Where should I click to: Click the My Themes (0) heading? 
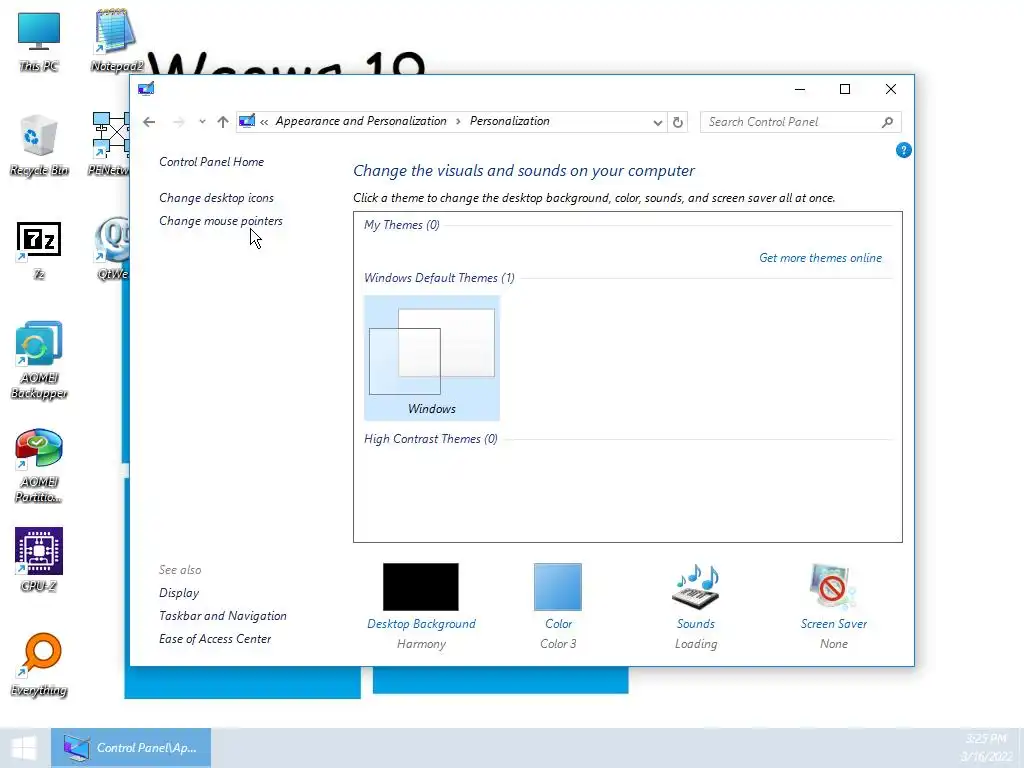tap(402, 225)
